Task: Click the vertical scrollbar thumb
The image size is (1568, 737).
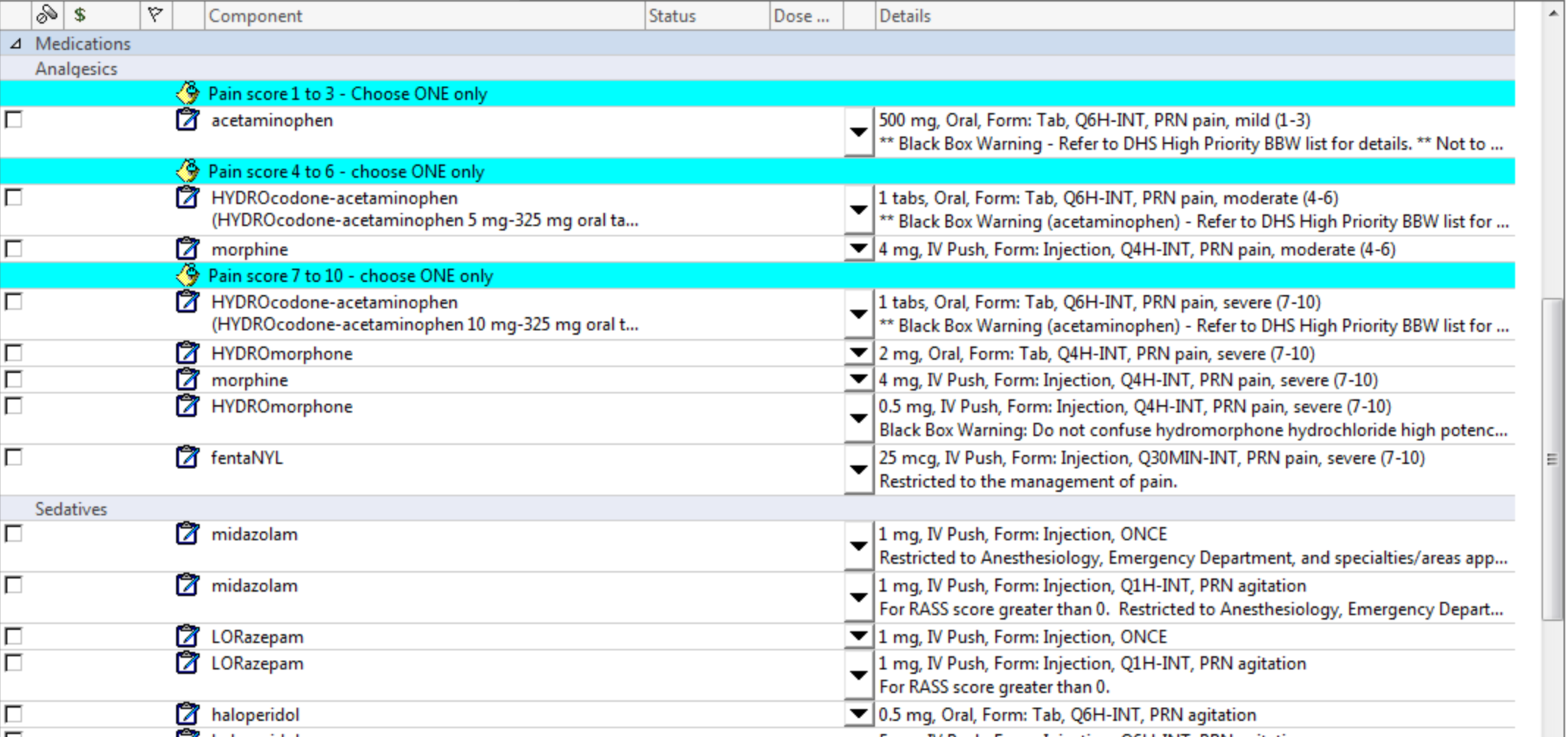Action: [x=1552, y=459]
